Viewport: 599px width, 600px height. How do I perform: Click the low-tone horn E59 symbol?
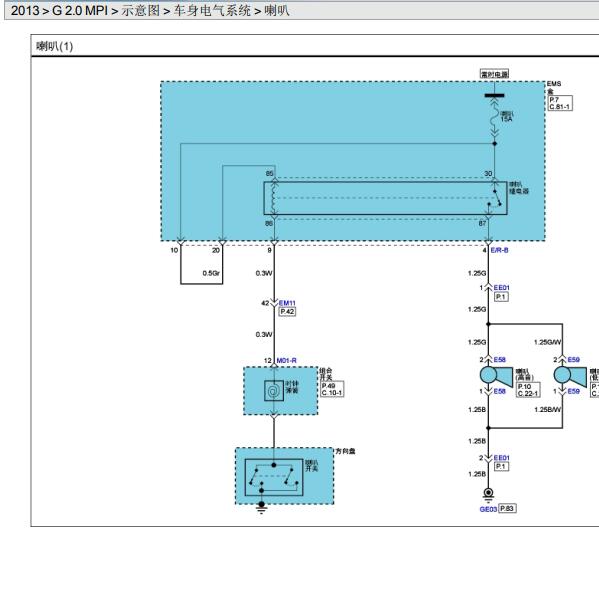pos(570,375)
